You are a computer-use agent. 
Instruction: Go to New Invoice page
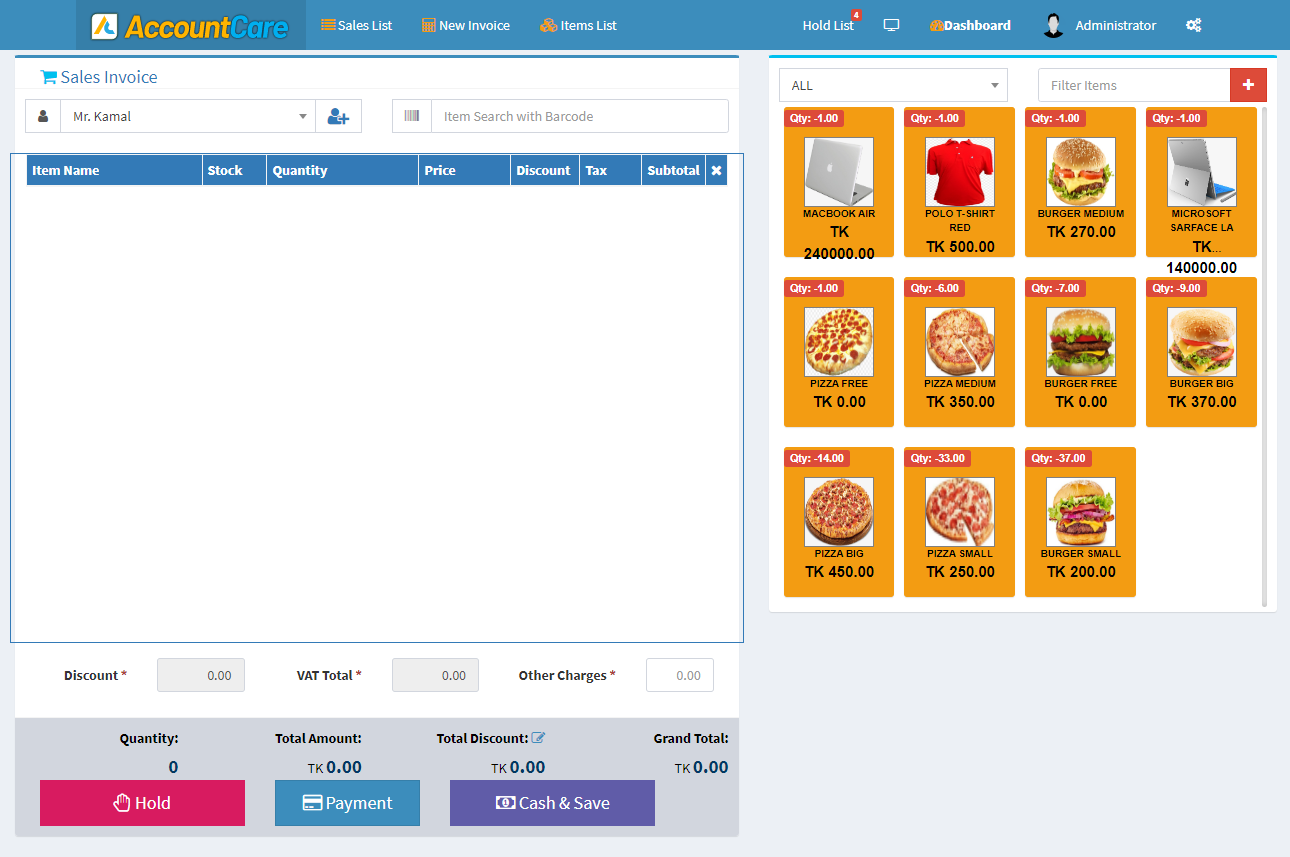[x=465, y=25]
